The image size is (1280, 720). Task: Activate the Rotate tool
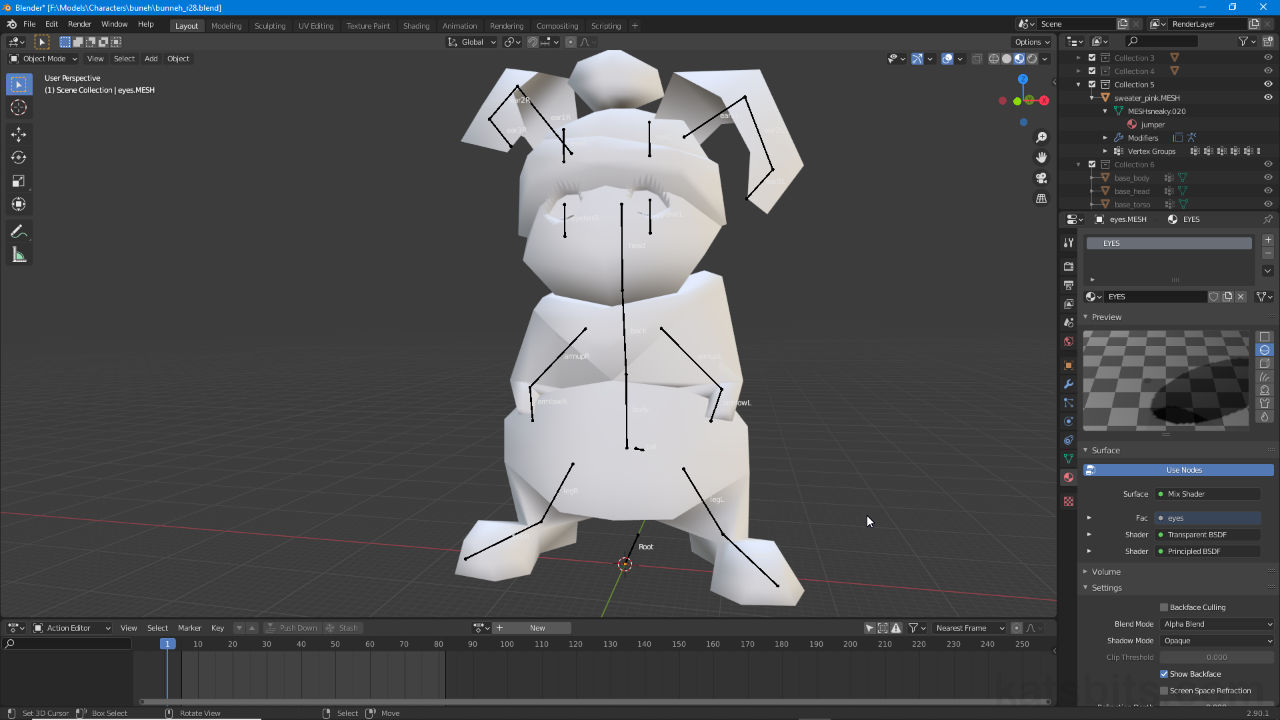[x=19, y=157]
